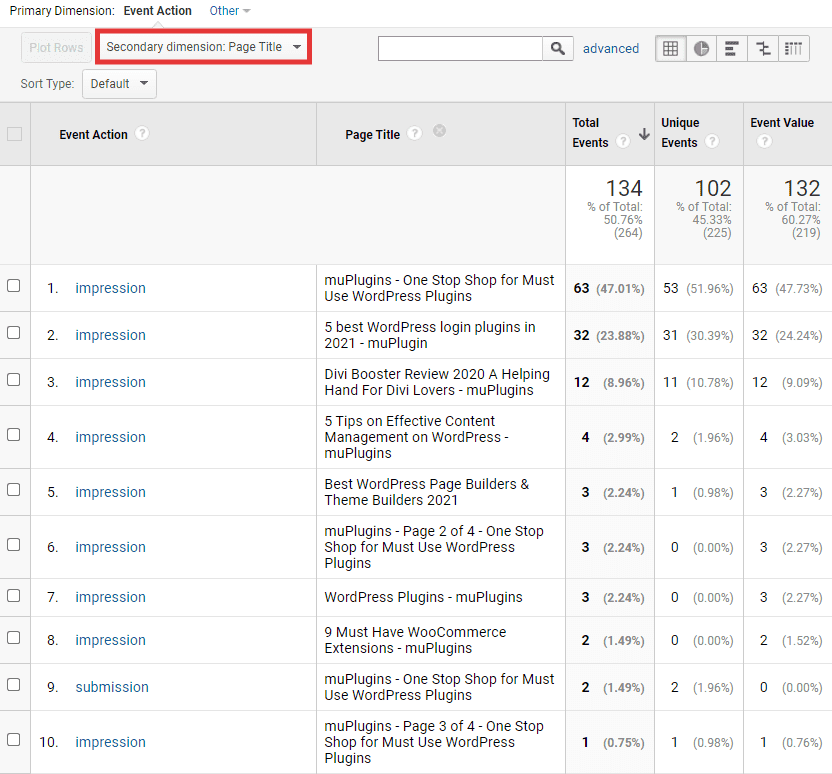Image resolution: width=832 pixels, height=774 pixels.
Task: Open the submission event link
Action: pos(112,687)
